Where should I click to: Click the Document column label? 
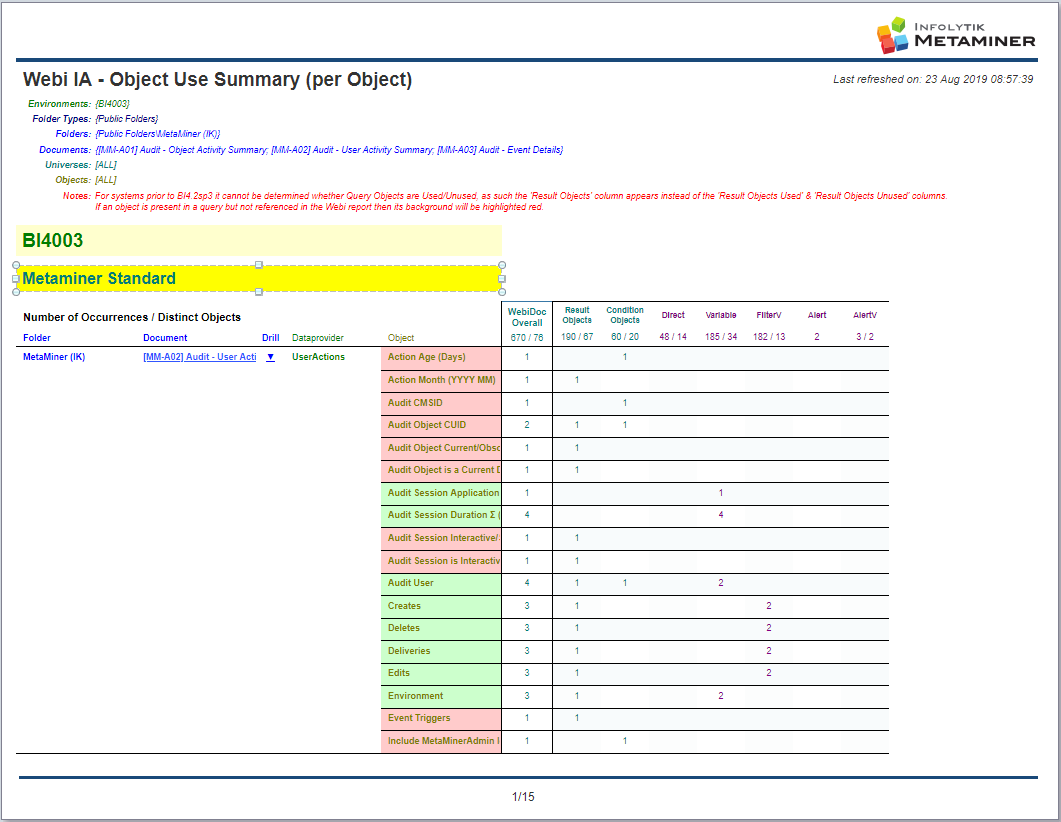(165, 338)
